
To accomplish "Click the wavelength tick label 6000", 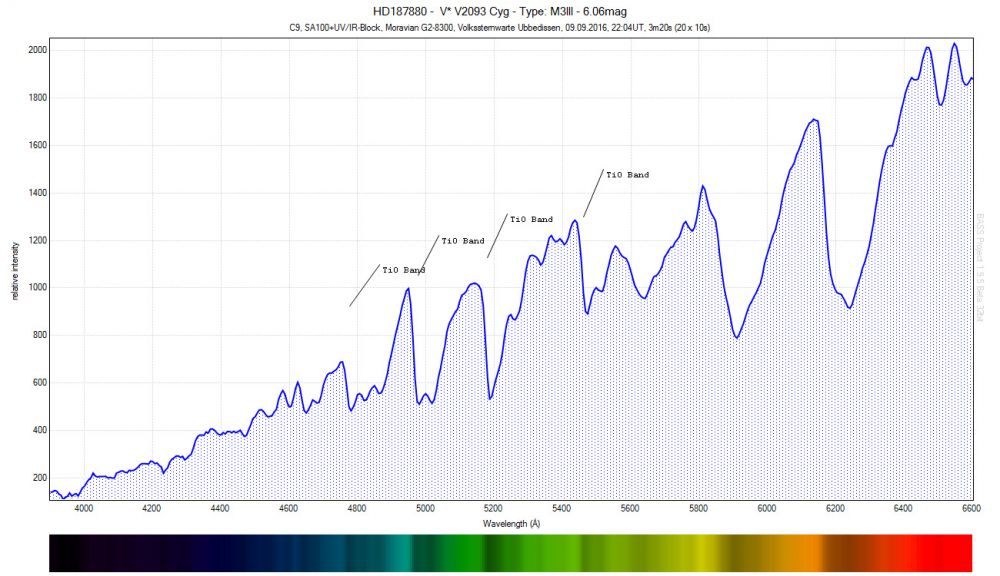I will pyautogui.click(x=767, y=508).
